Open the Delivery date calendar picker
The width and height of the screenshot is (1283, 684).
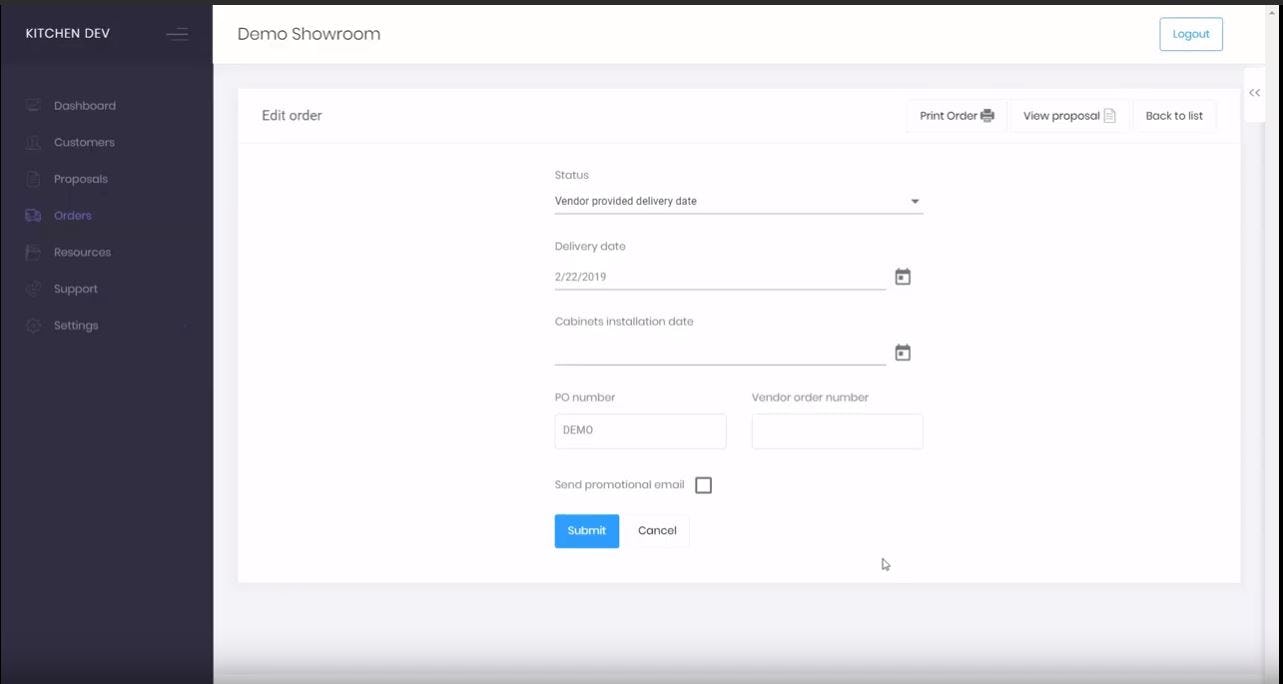point(902,276)
